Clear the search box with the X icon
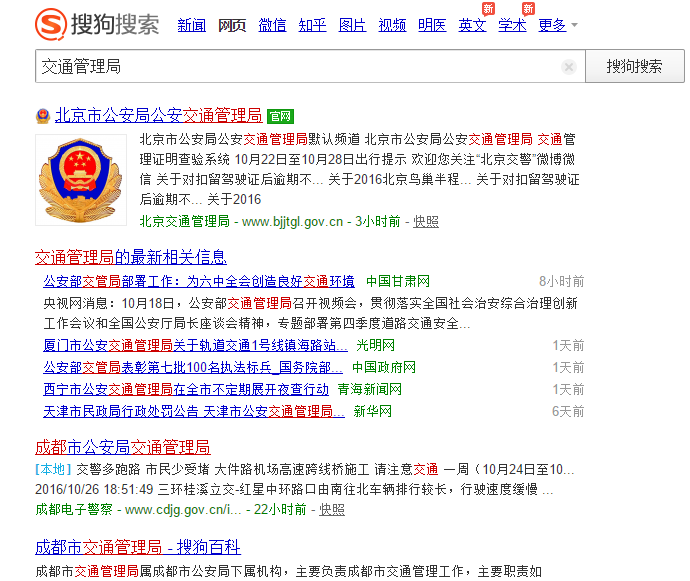690x581 pixels. tap(569, 67)
